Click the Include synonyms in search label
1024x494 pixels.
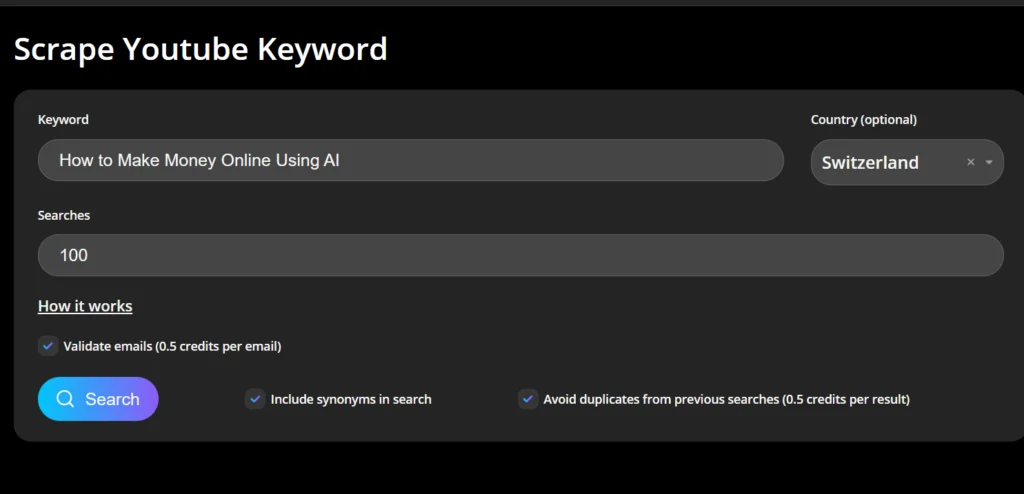(x=351, y=399)
